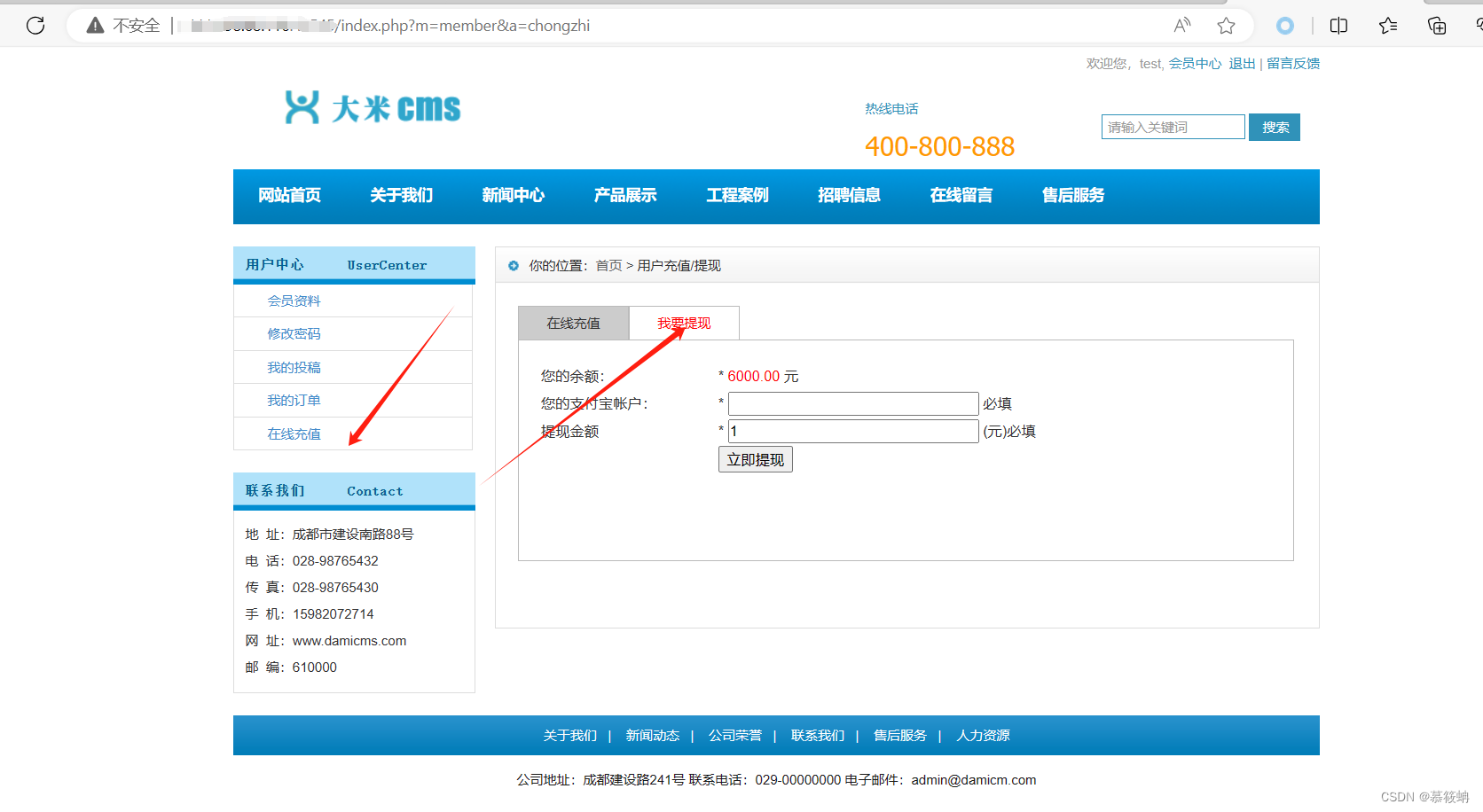Focus the 支付宝帐户 input field
1483x812 pixels.
[853, 404]
